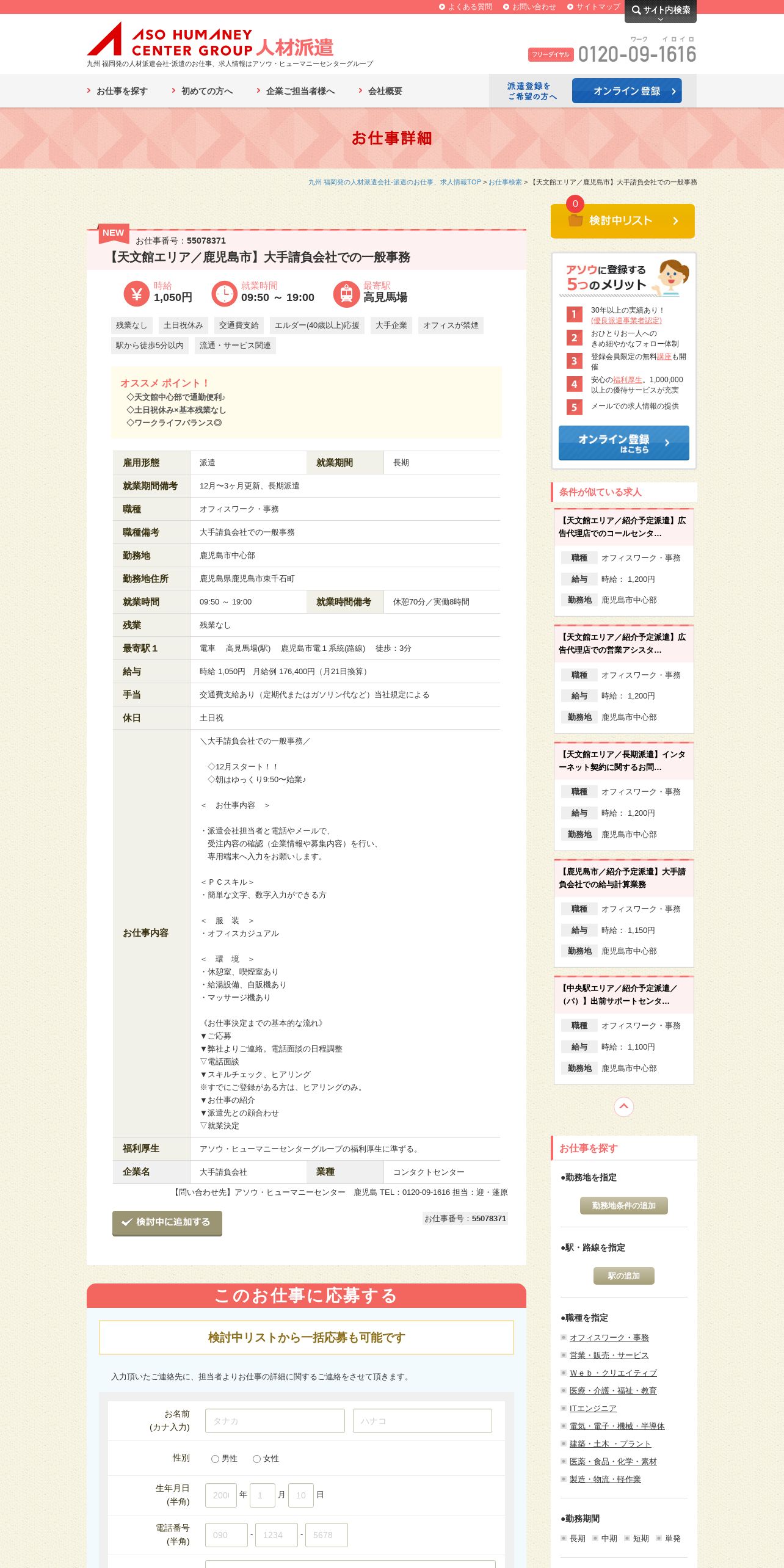Open the オフィスワーク・事務 job type link

(609, 1337)
